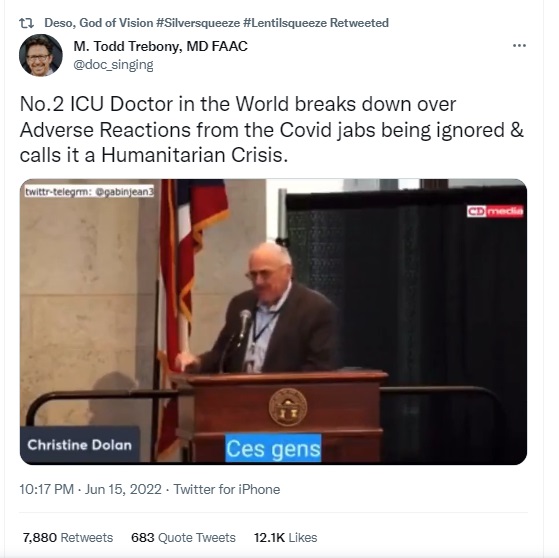Open the M. Todd Trebony, MD FAAC name
Screen dimensions: 559x558
coord(160,46)
